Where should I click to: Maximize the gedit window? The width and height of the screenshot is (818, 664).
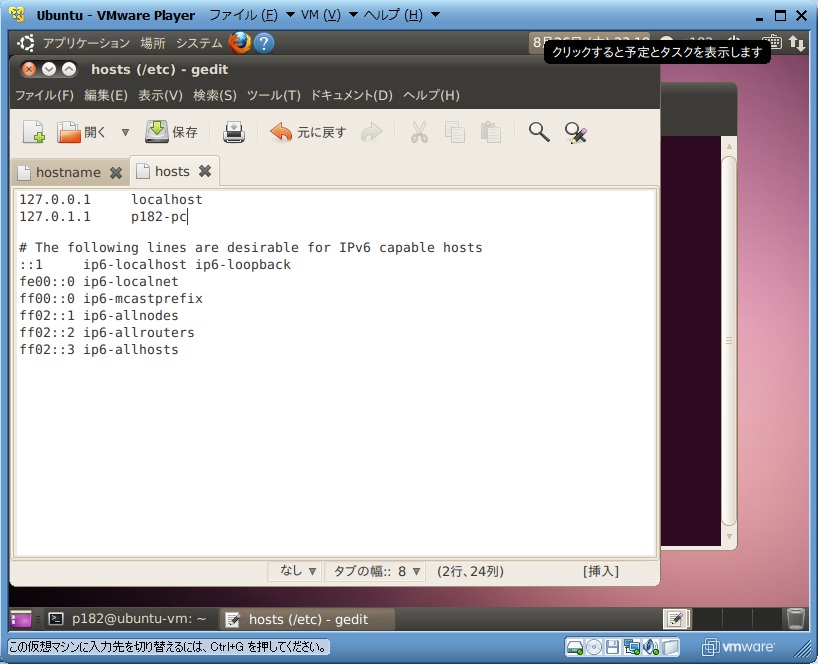(x=69, y=69)
